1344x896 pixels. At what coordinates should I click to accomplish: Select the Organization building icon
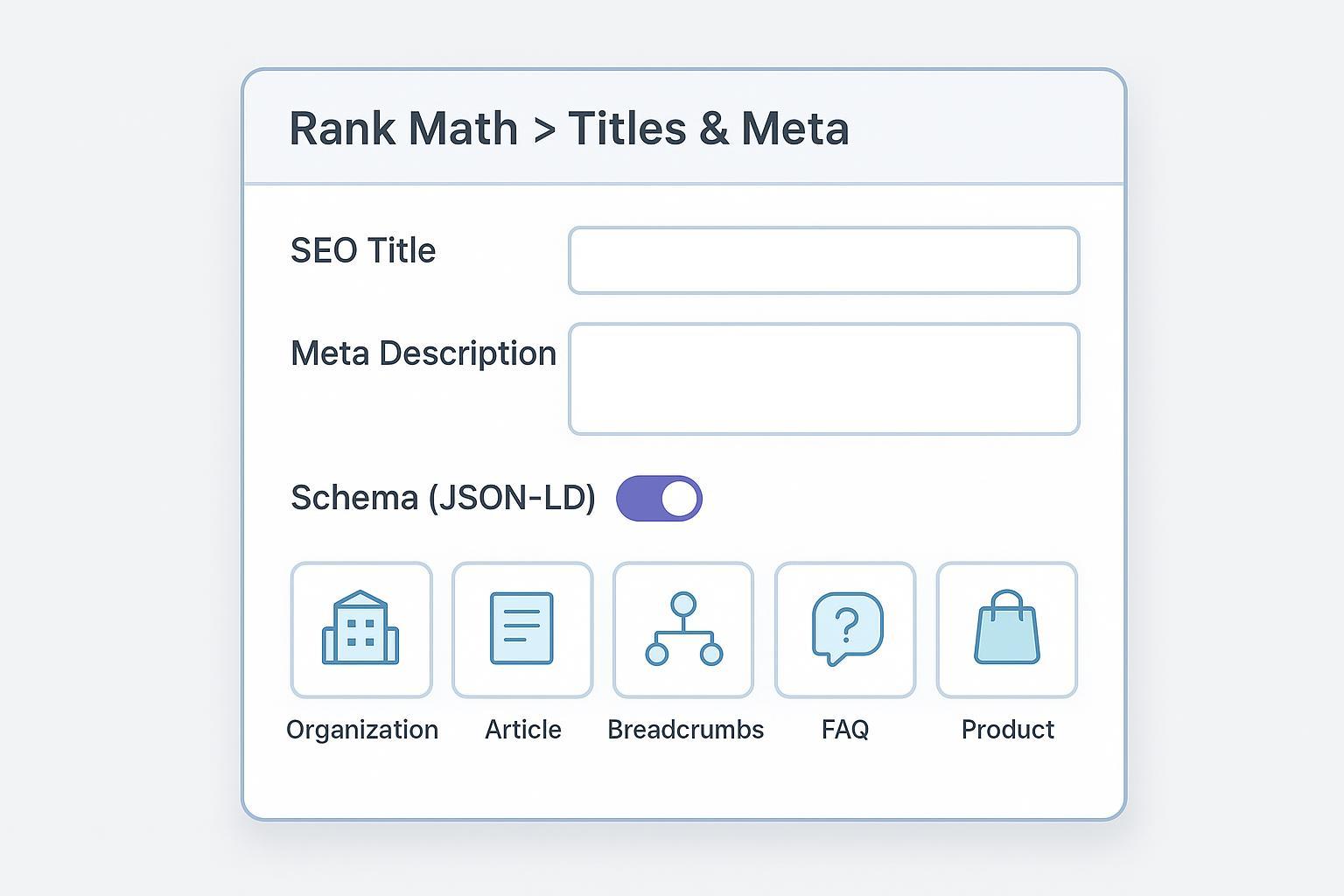(x=360, y=629)
